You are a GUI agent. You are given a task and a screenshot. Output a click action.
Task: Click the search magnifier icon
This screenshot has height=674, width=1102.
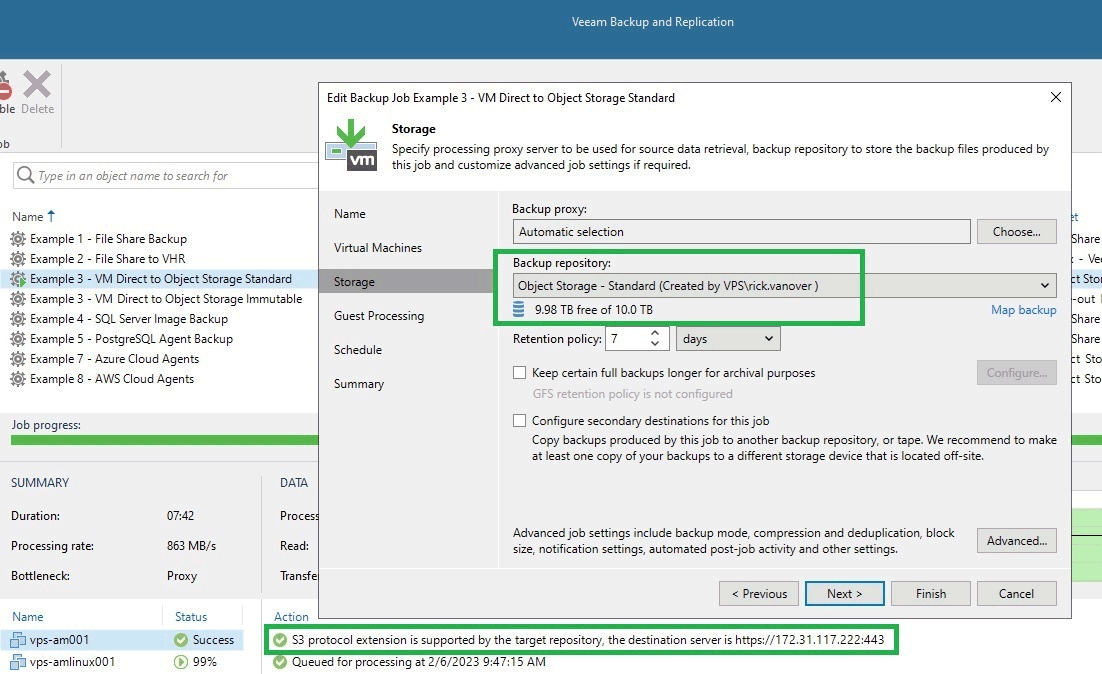click(x=25, y=176)
